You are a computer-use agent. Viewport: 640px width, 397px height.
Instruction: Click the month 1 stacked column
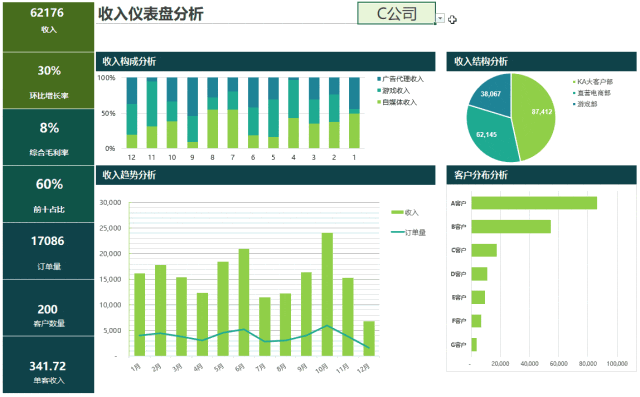coord(354,113)
